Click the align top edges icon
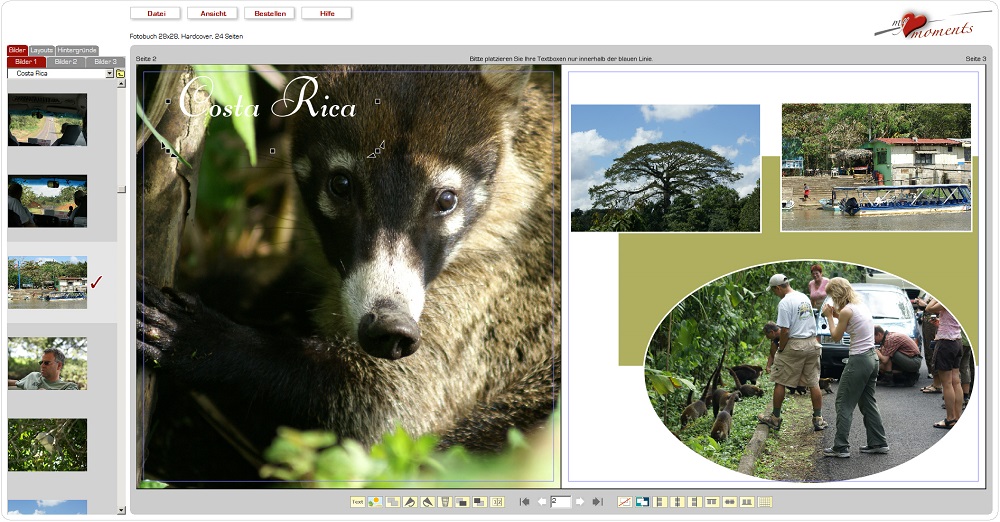This screenshot has height=522, width=1000. [712, 502]
